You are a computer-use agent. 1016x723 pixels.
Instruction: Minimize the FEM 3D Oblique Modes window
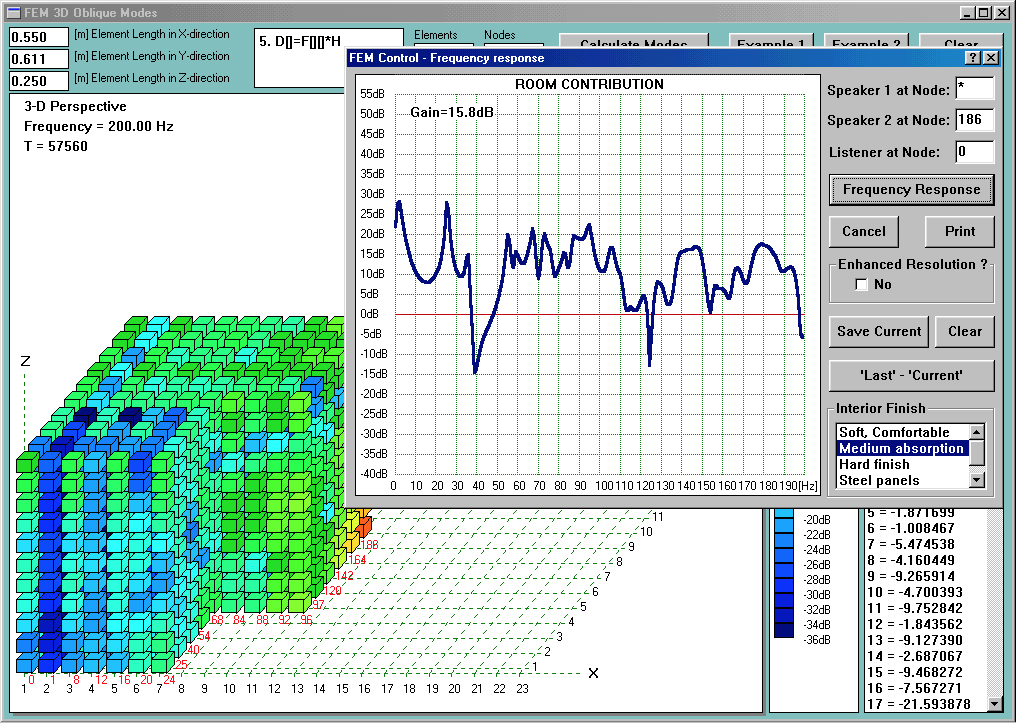pos(967,12)
